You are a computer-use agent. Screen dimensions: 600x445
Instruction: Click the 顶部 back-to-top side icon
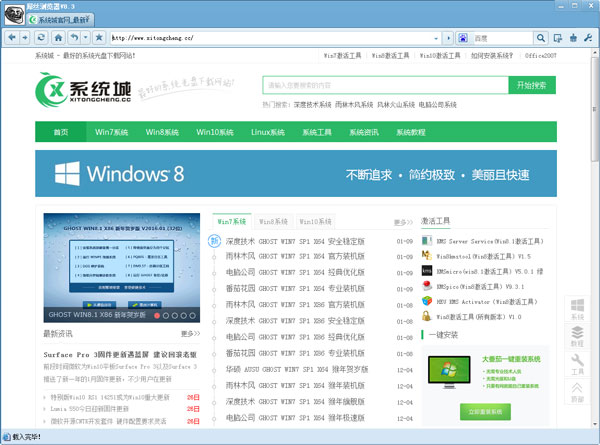(577, 392)
